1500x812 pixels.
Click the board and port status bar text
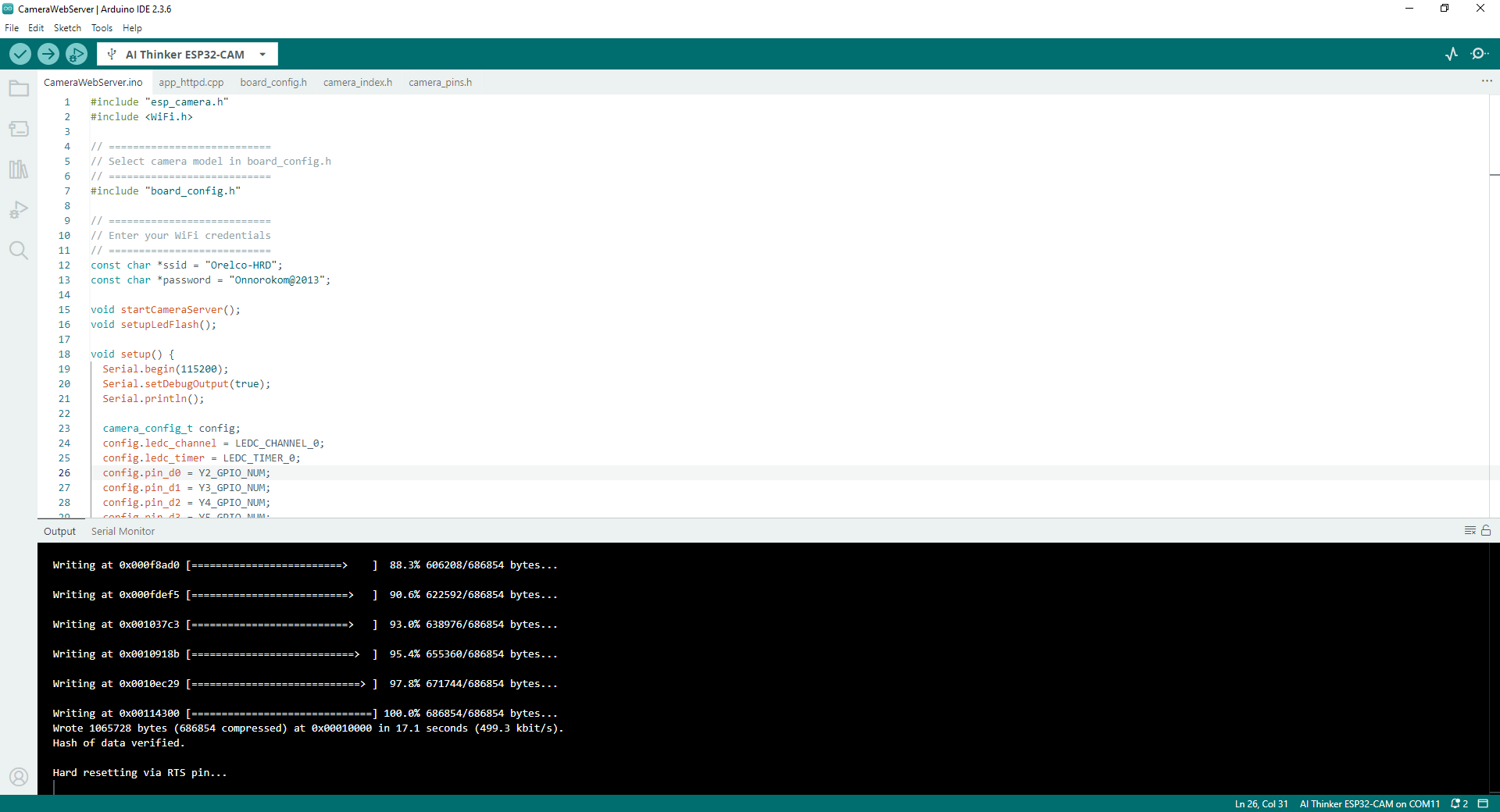(1369, 803)
